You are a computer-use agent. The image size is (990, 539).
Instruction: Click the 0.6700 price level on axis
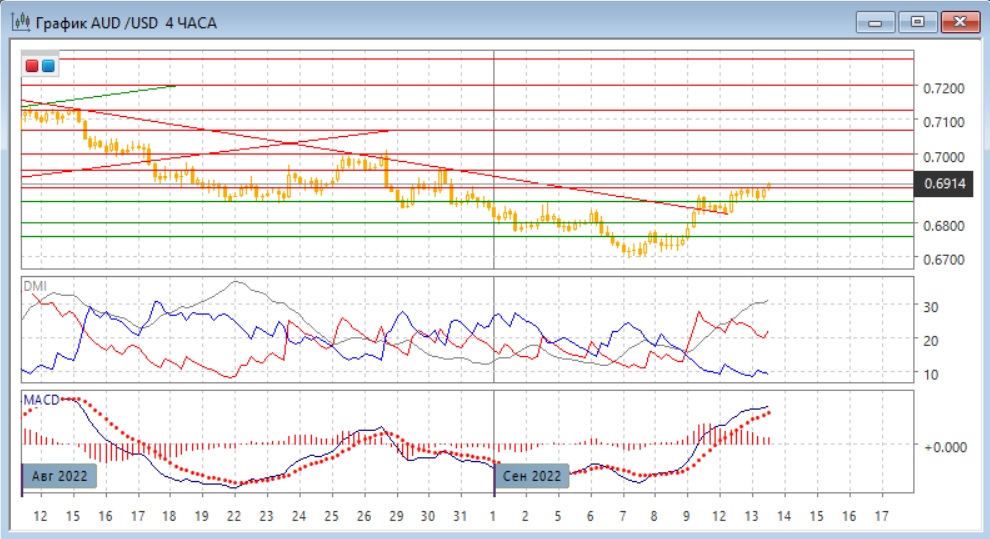click(944, 260)
